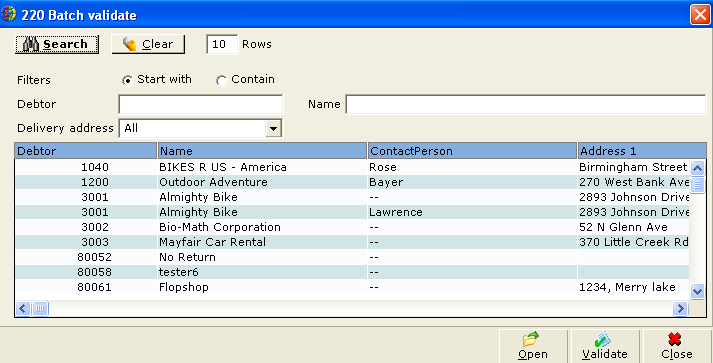The height and width of the screenshot is (363, 713).
Task: Select the Bio-Math Corporation row
Action: (352, 227)
